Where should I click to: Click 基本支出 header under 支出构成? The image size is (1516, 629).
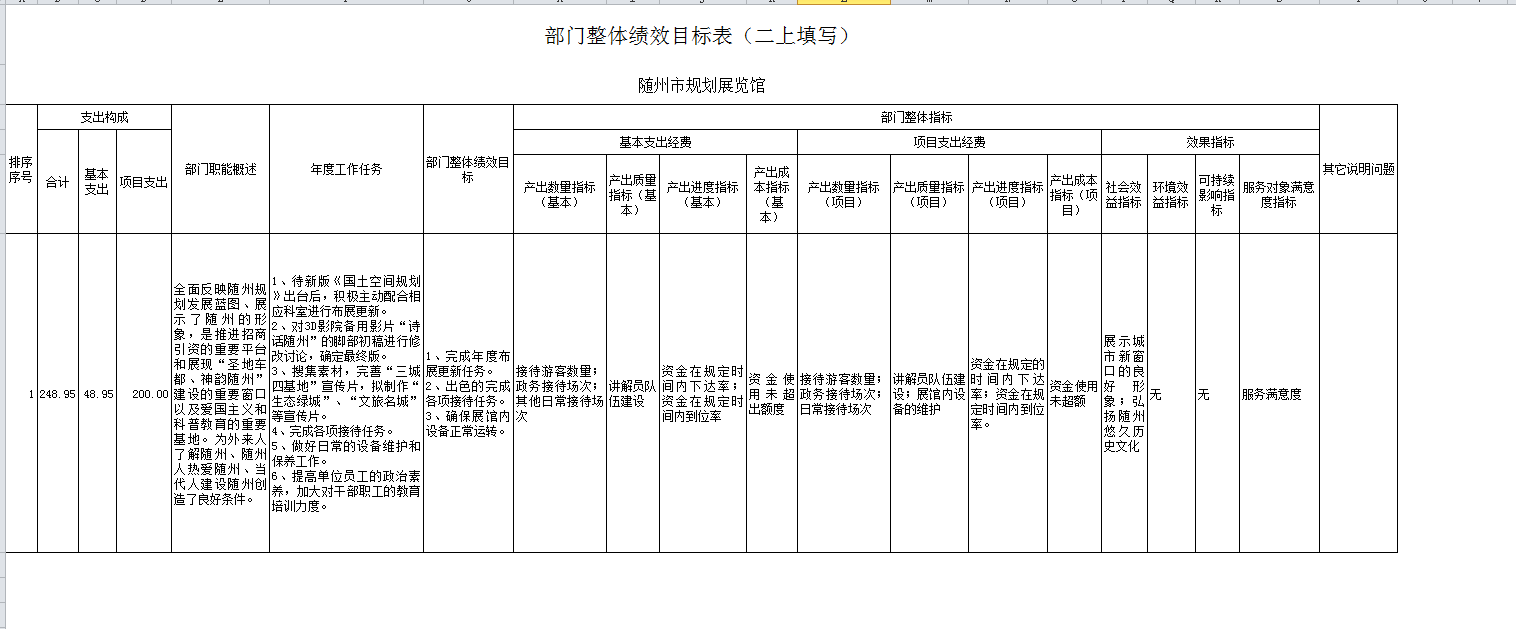click(x=97, y=182)
